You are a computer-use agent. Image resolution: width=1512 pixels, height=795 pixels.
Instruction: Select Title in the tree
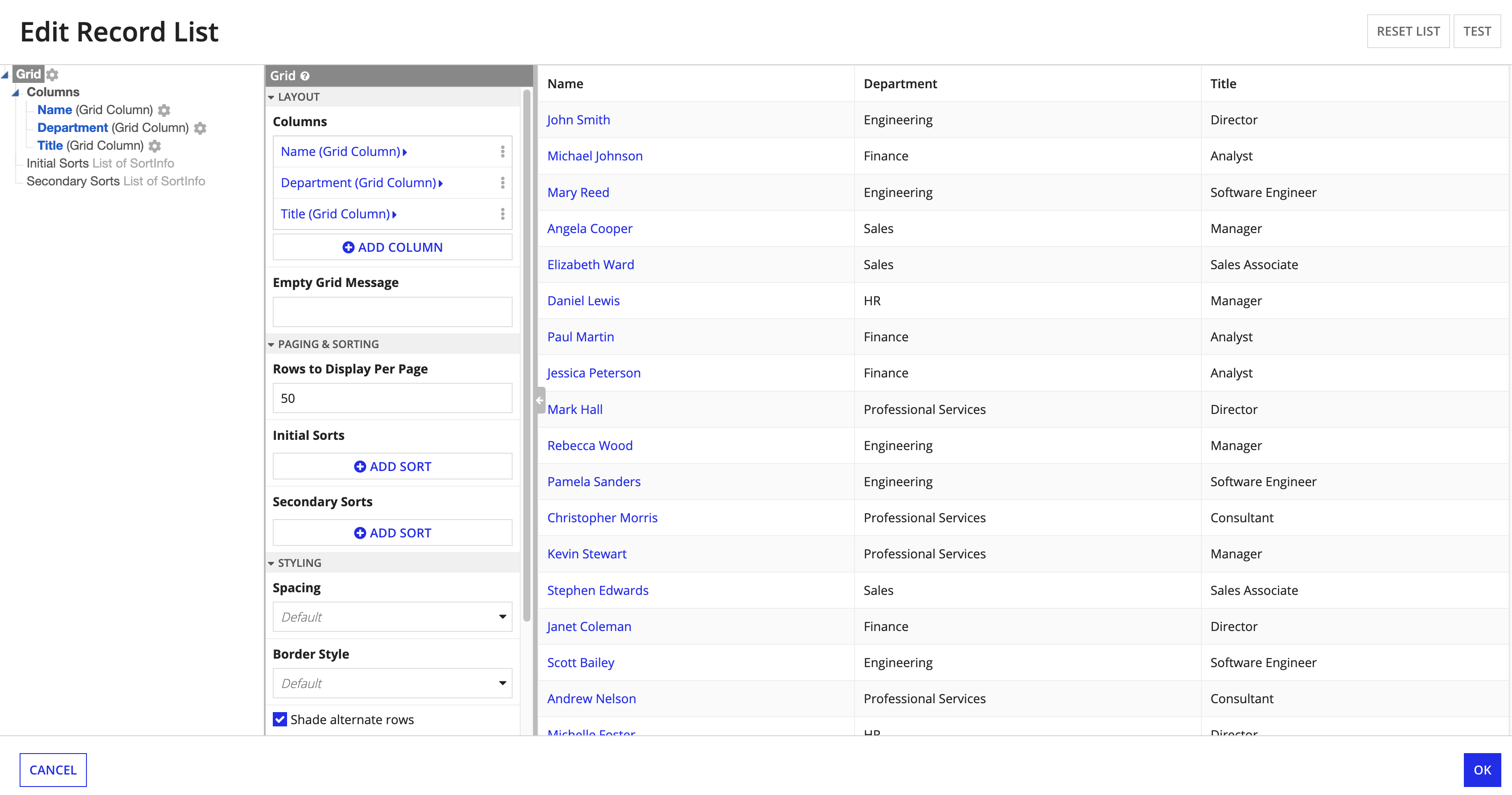click(x=50, y=145)
